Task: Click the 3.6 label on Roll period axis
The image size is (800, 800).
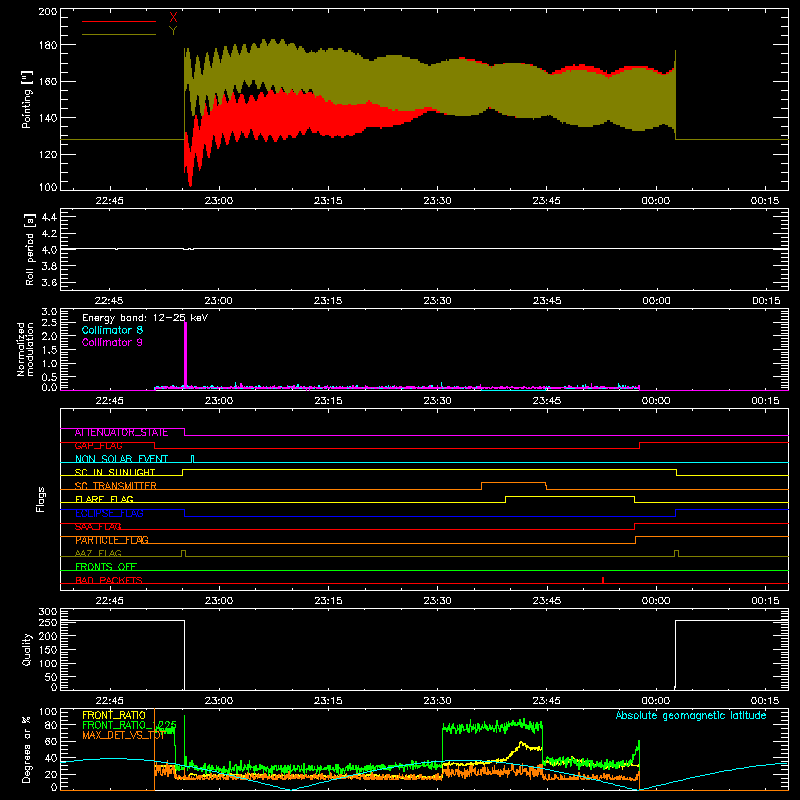Action: (49, 282)
